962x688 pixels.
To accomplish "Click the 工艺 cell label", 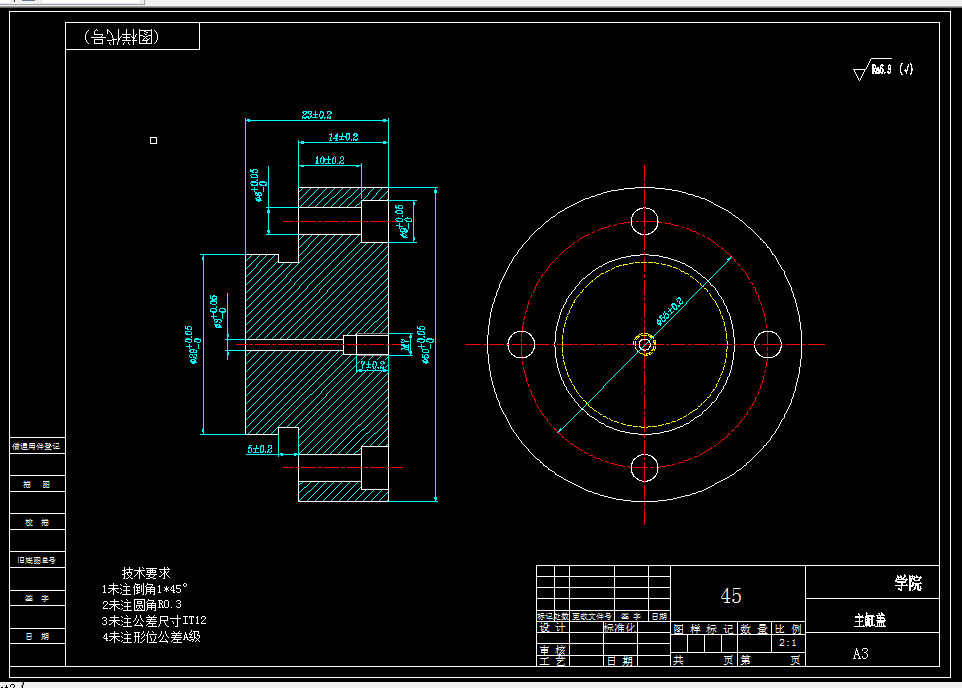I will (x=553, y=661).
